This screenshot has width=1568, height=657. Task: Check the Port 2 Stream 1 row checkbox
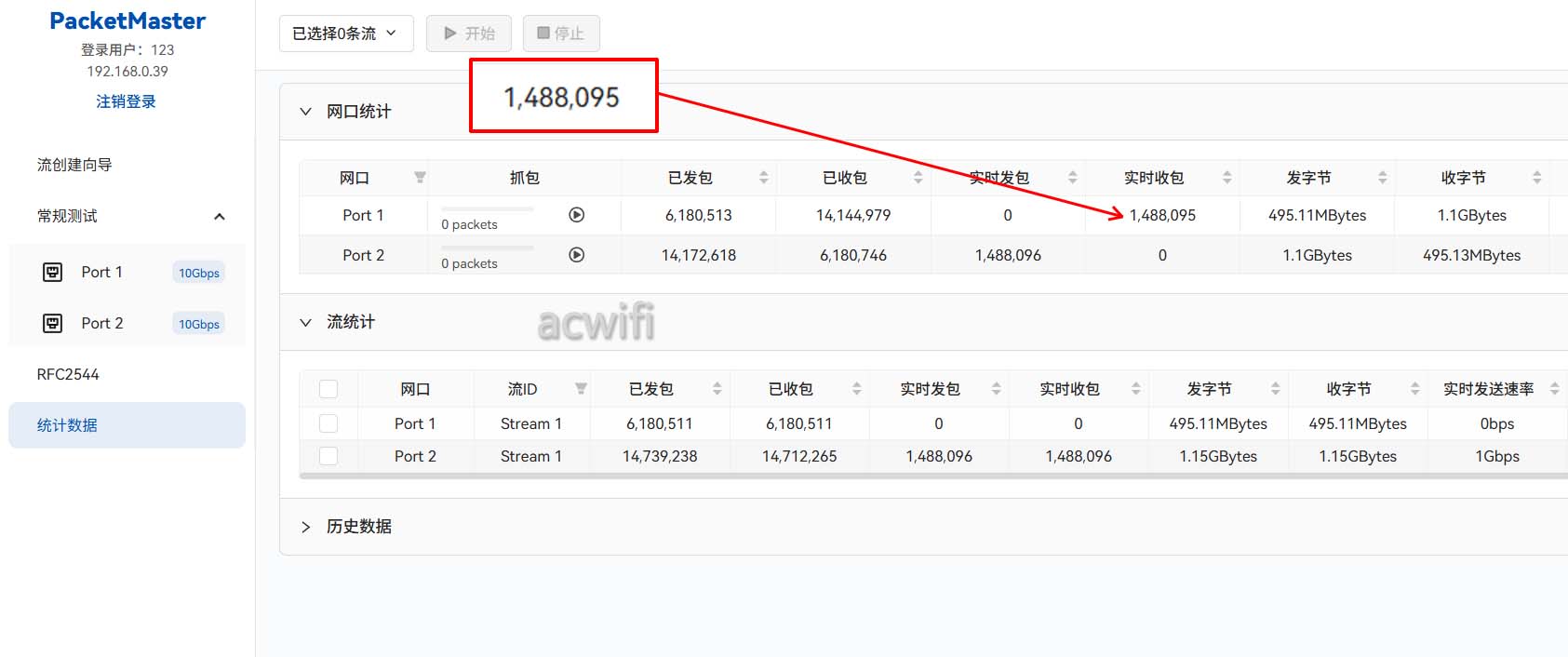coord(328,456)
